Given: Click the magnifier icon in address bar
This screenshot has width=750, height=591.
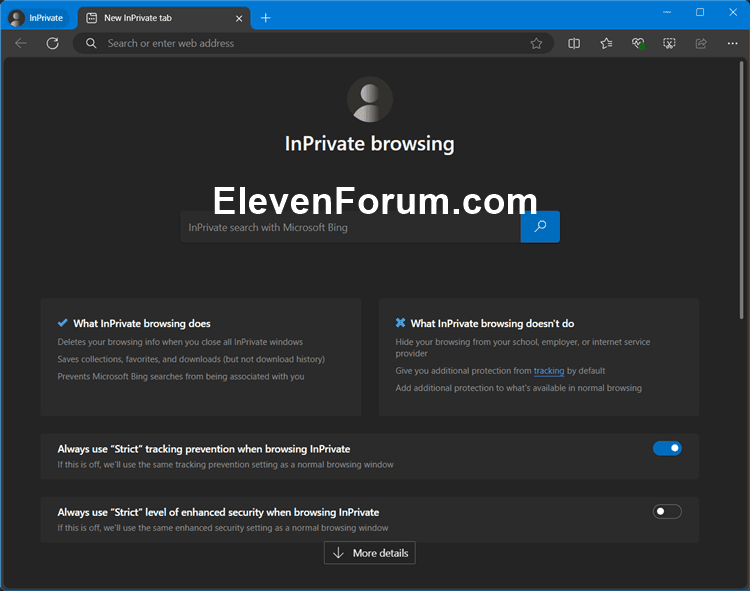Looking at the screenshot, I should coord(91,44).
